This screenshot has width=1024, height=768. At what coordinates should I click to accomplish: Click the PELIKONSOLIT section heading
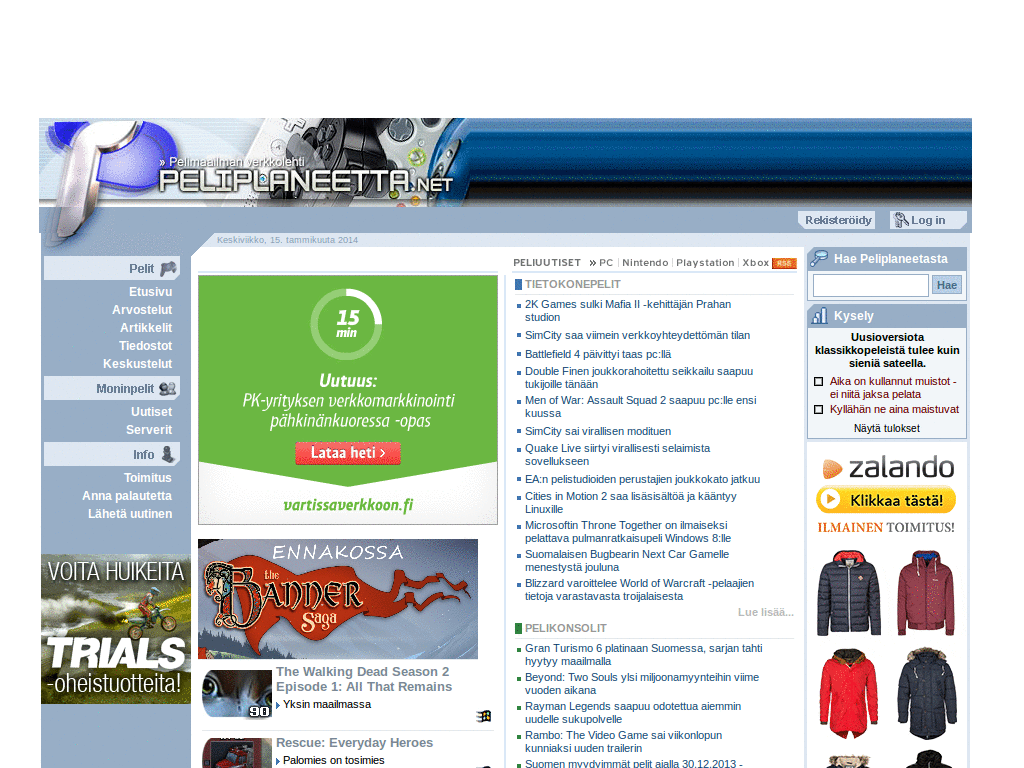566,628
